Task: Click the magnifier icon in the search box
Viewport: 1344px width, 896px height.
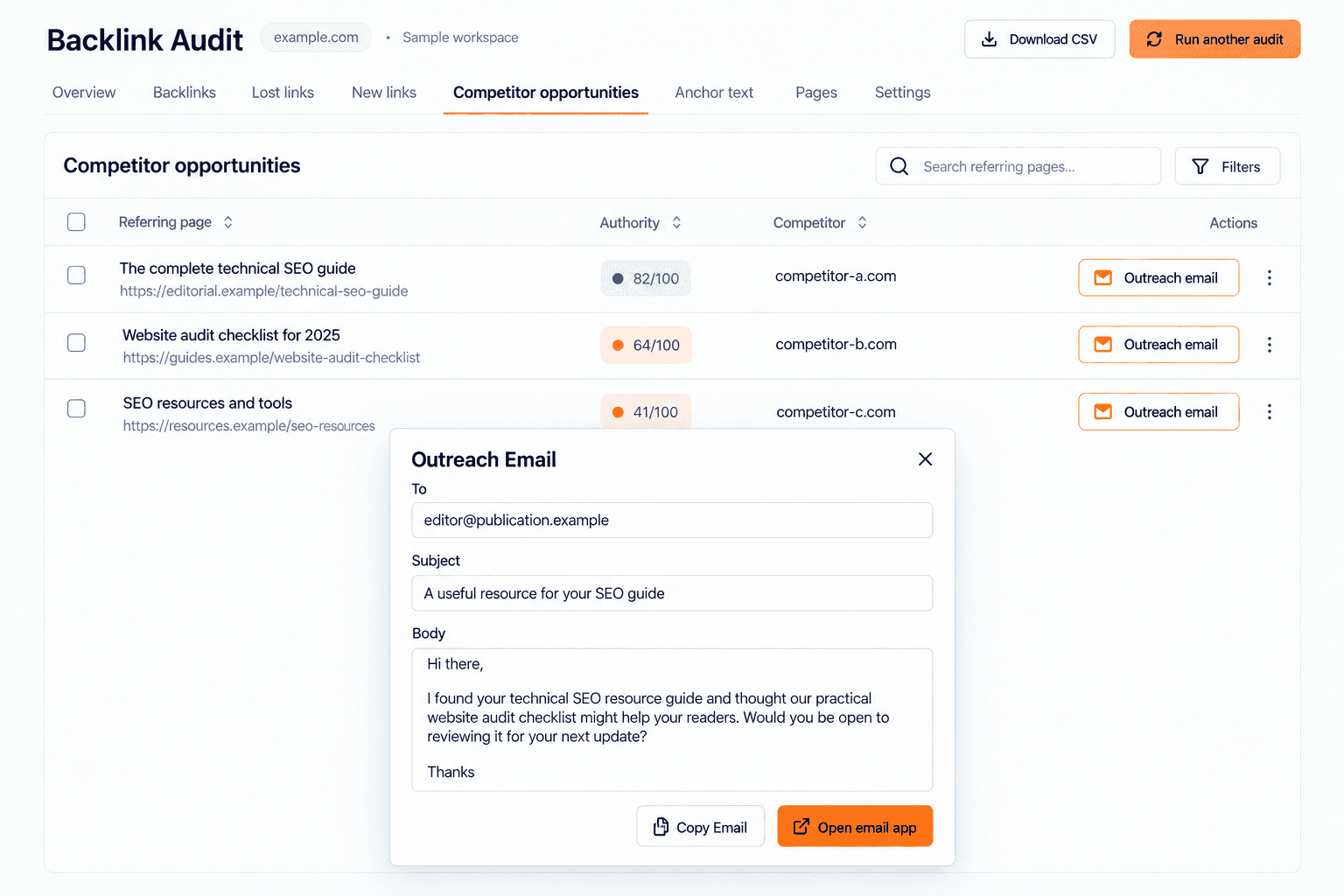Action: point(899,166)
